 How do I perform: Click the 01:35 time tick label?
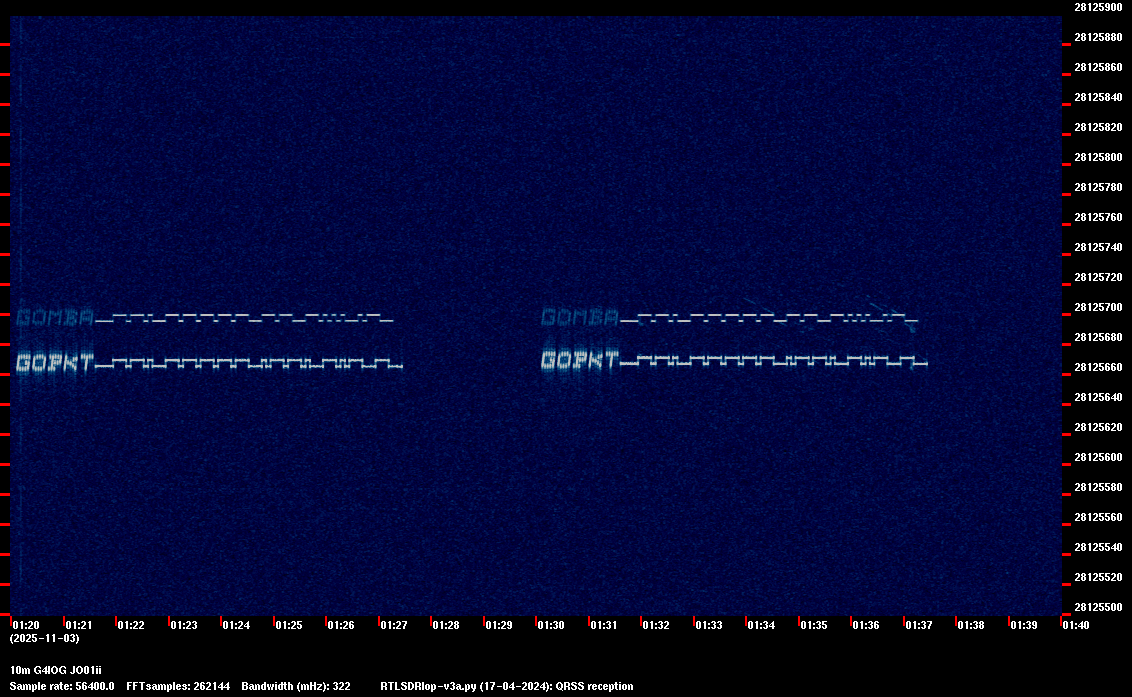point(814,625)
